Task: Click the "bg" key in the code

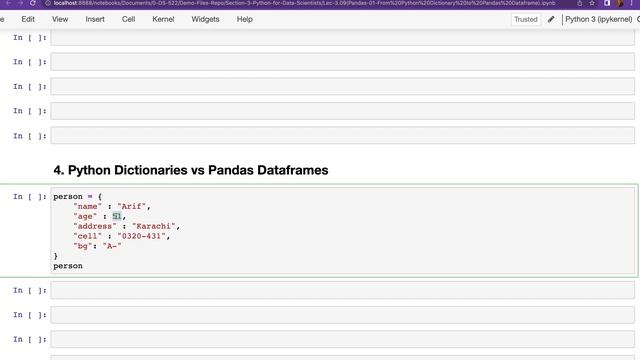Action: 82,246
